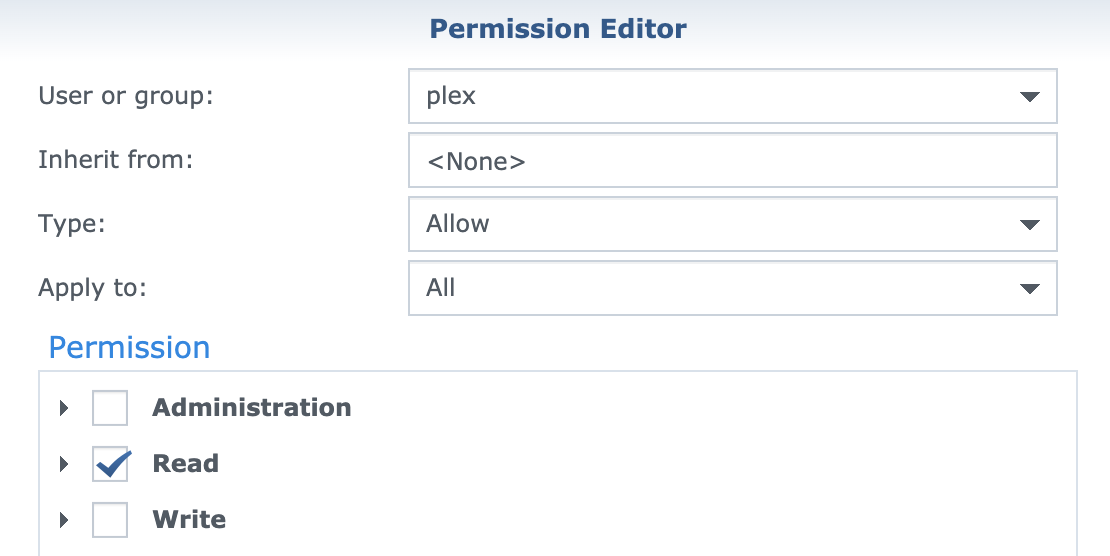
Task: Open the Type combo box showing Allow
Action: (700, 225)
